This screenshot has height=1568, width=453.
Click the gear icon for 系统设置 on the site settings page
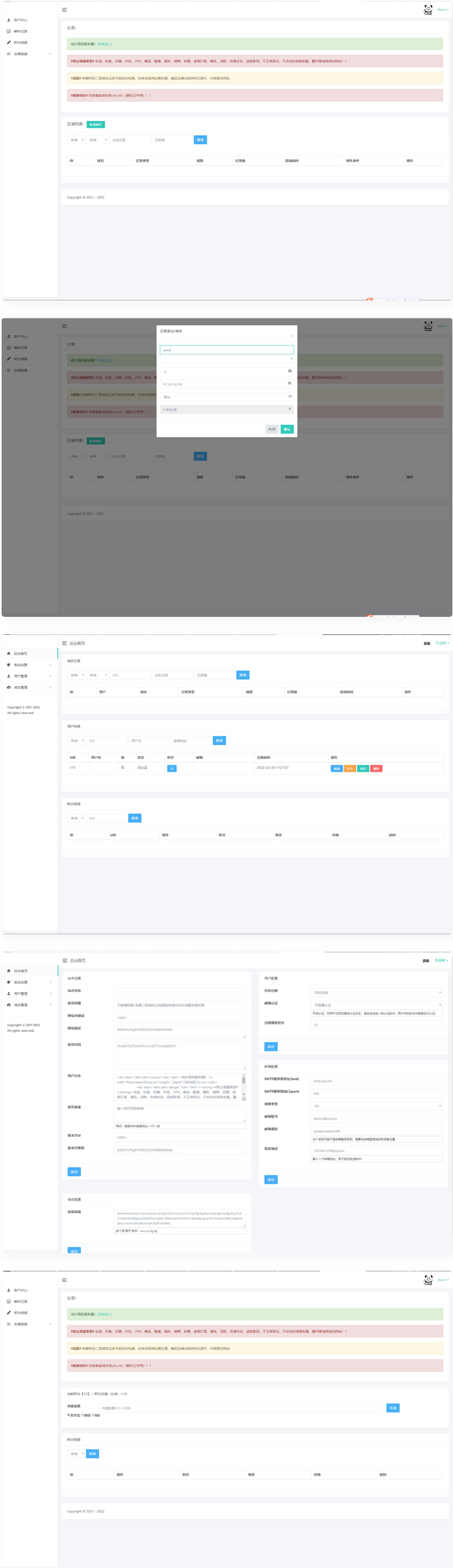tap(8, 982)
